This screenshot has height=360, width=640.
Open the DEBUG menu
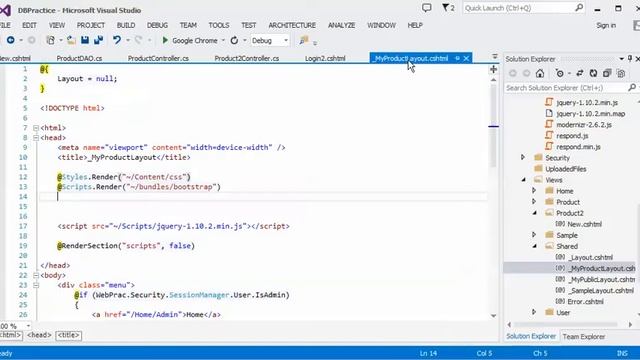click(157, 25)
